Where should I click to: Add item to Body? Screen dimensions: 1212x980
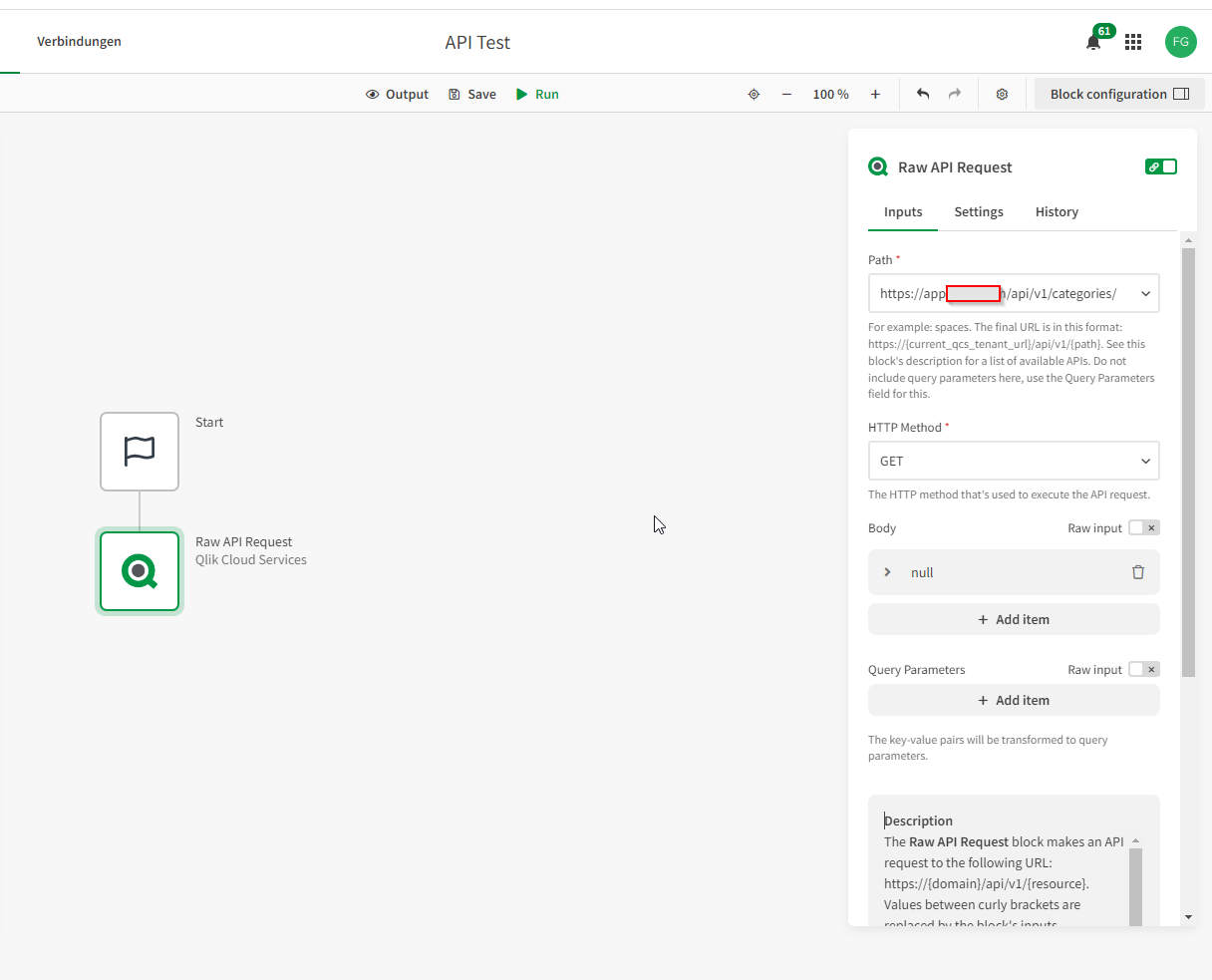1014,619
